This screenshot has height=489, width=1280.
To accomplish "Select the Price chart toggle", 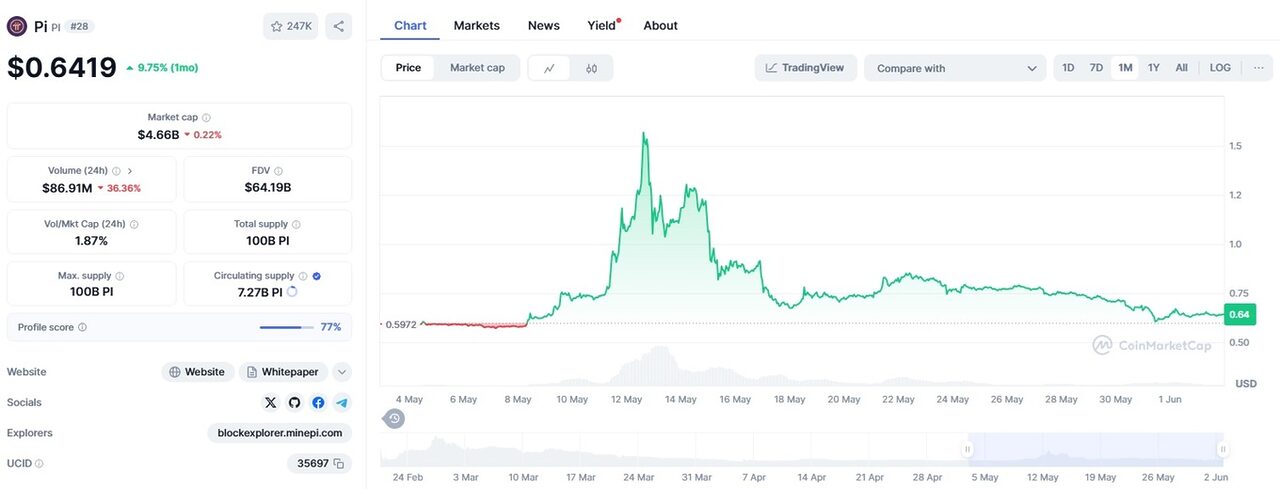I will [x=408, y=68].
